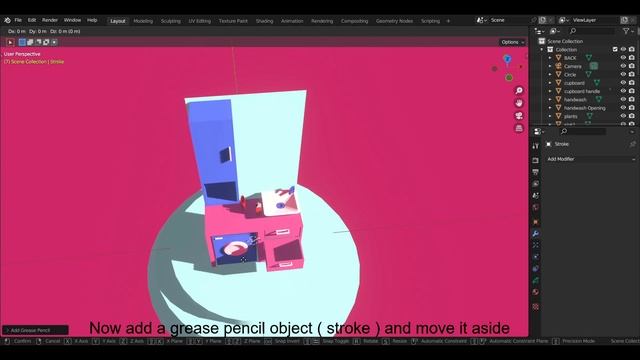Switch to the Layout workspace tab
Image resolution: width=640 pixels, height=360 pixels.
click(118, 21)
